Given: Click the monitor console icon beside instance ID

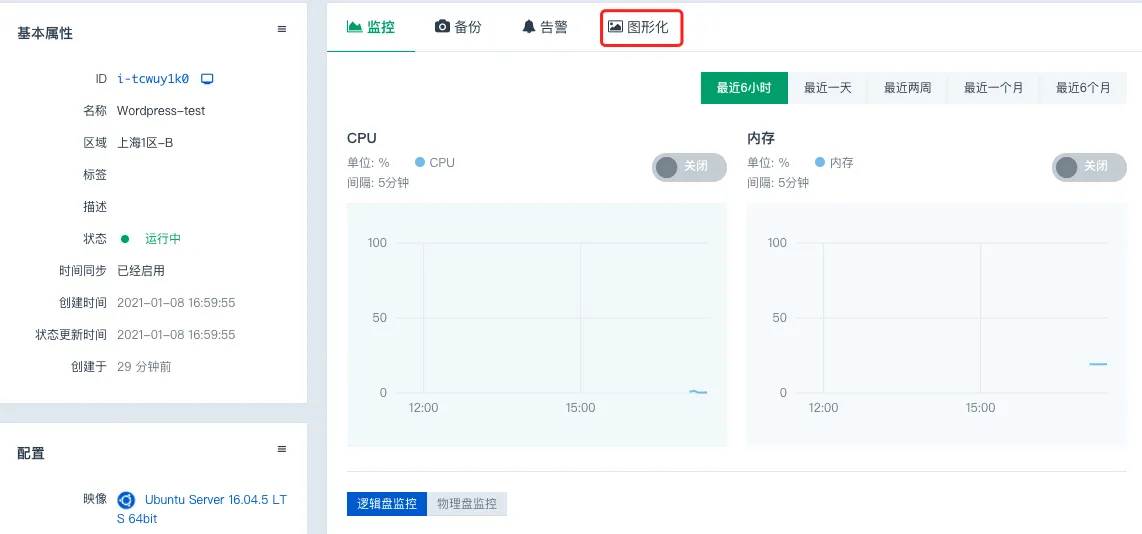Looking at the screenshot, I should pos(207,78).
